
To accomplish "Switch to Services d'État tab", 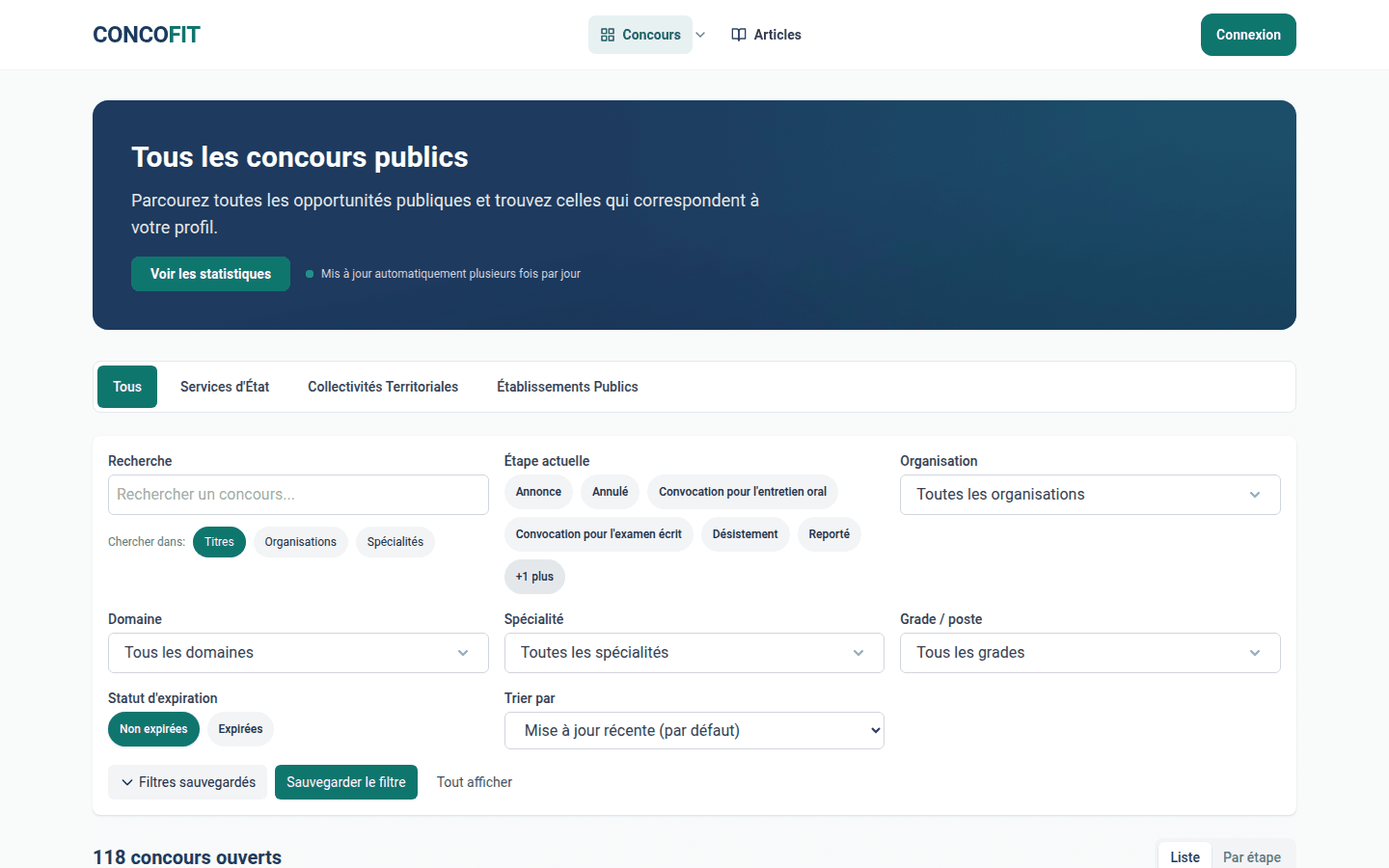I will 225,387.
